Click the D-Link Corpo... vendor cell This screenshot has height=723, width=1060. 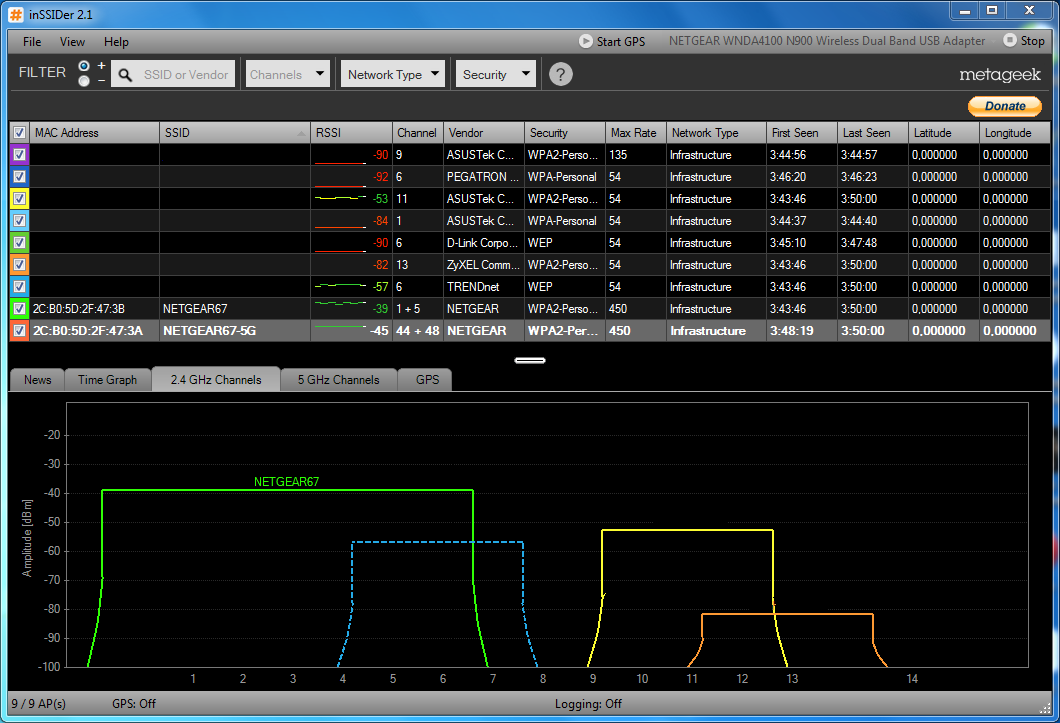point(483,243)
